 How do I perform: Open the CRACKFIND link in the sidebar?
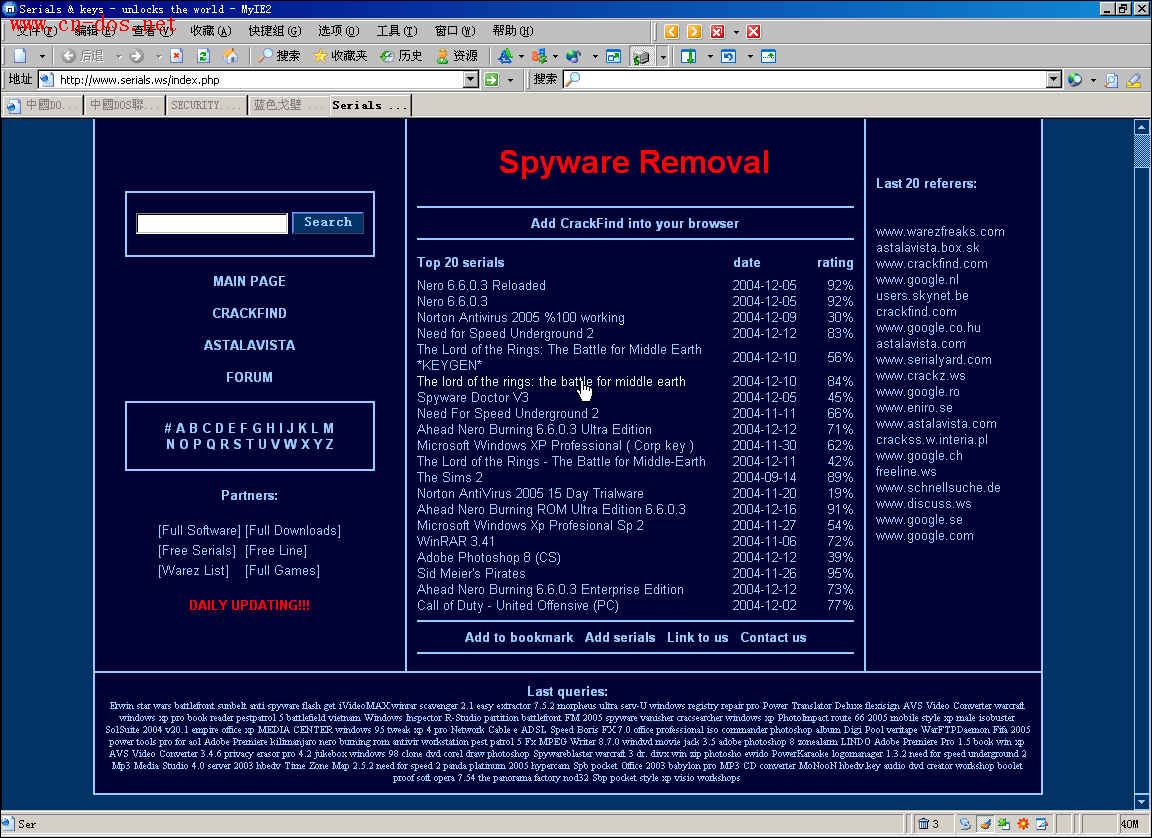[249, 314]
